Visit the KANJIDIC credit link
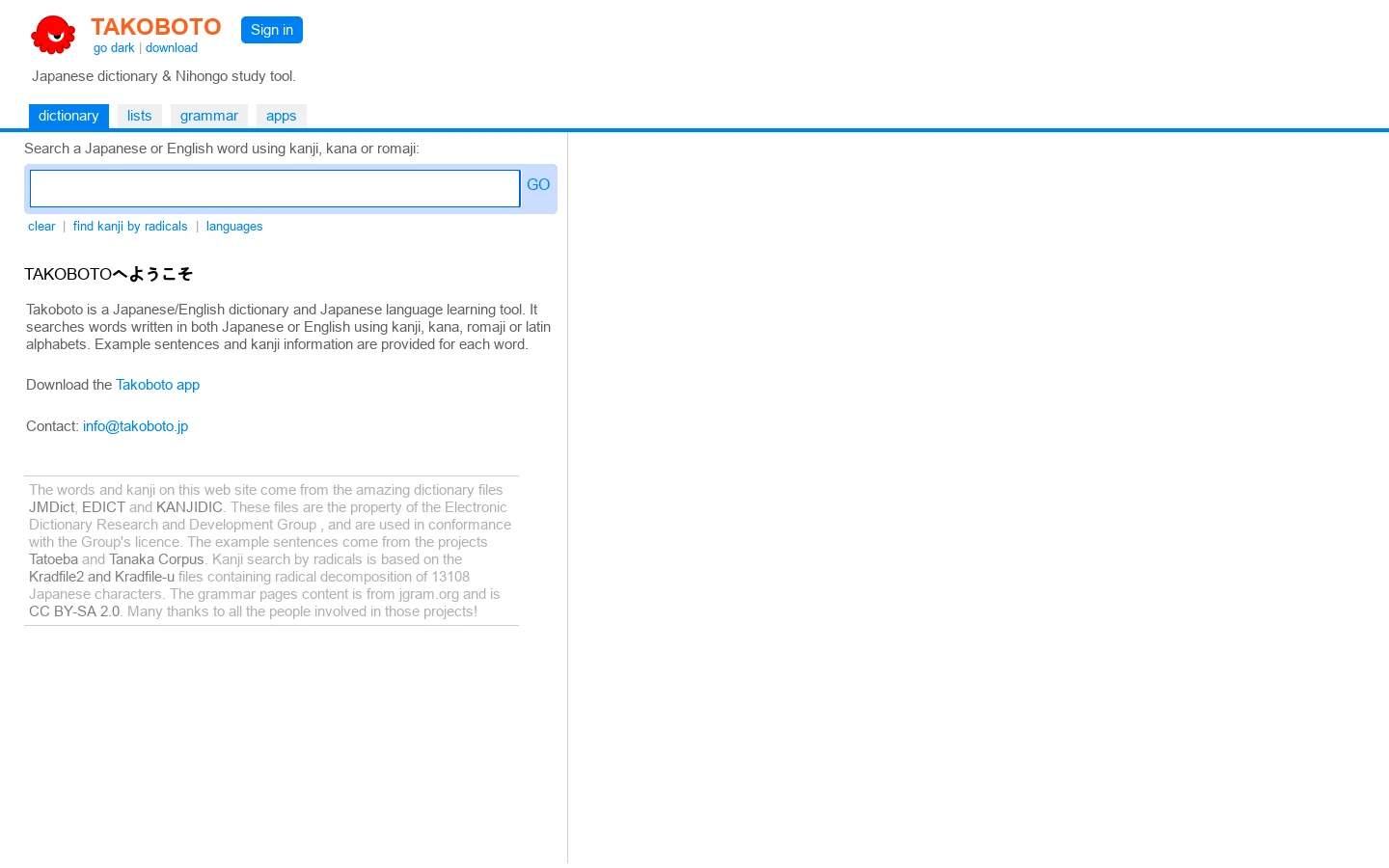This screenshot has width=1389, height=868. 189,507
